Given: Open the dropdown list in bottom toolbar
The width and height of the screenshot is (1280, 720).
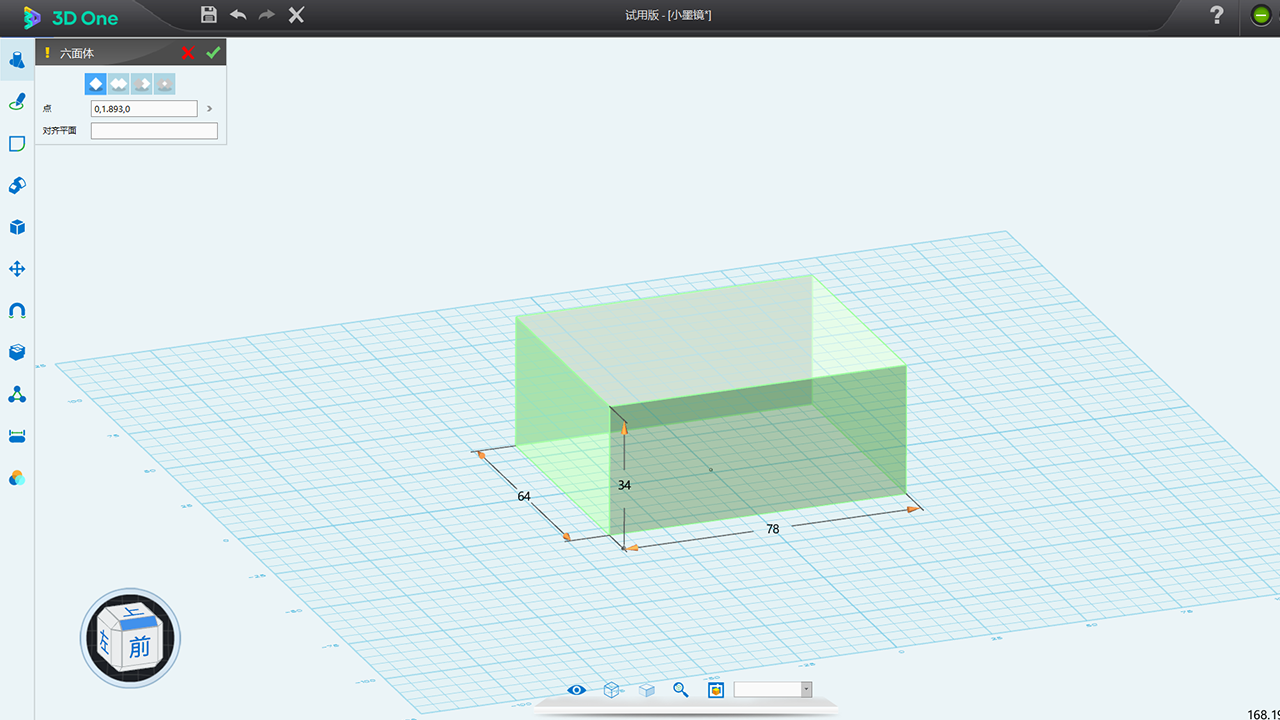Looking at the screenshot, I should point(806,690).
